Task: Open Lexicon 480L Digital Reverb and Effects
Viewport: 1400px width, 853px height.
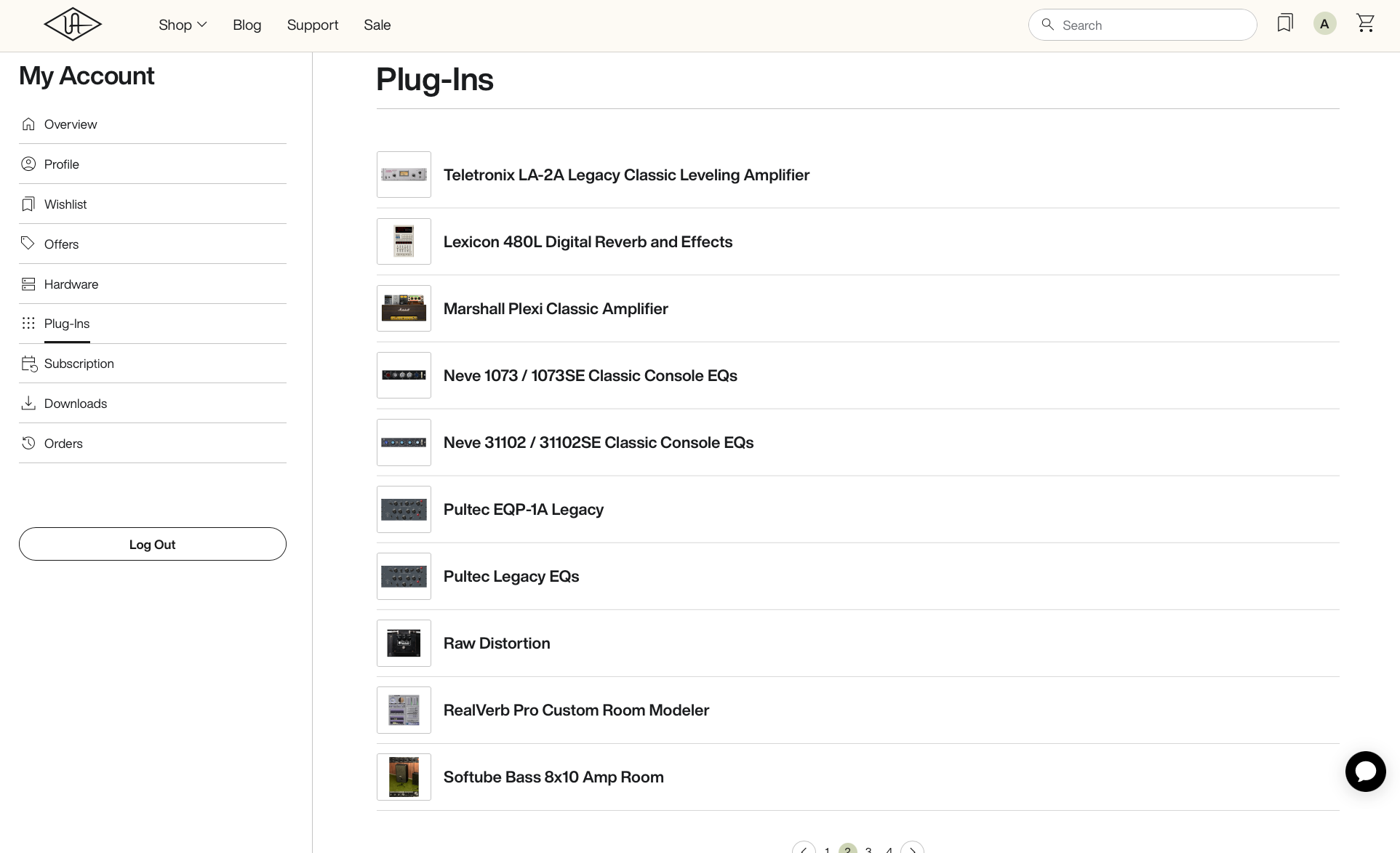Action: pyautogui.click(x=588, y=242)
